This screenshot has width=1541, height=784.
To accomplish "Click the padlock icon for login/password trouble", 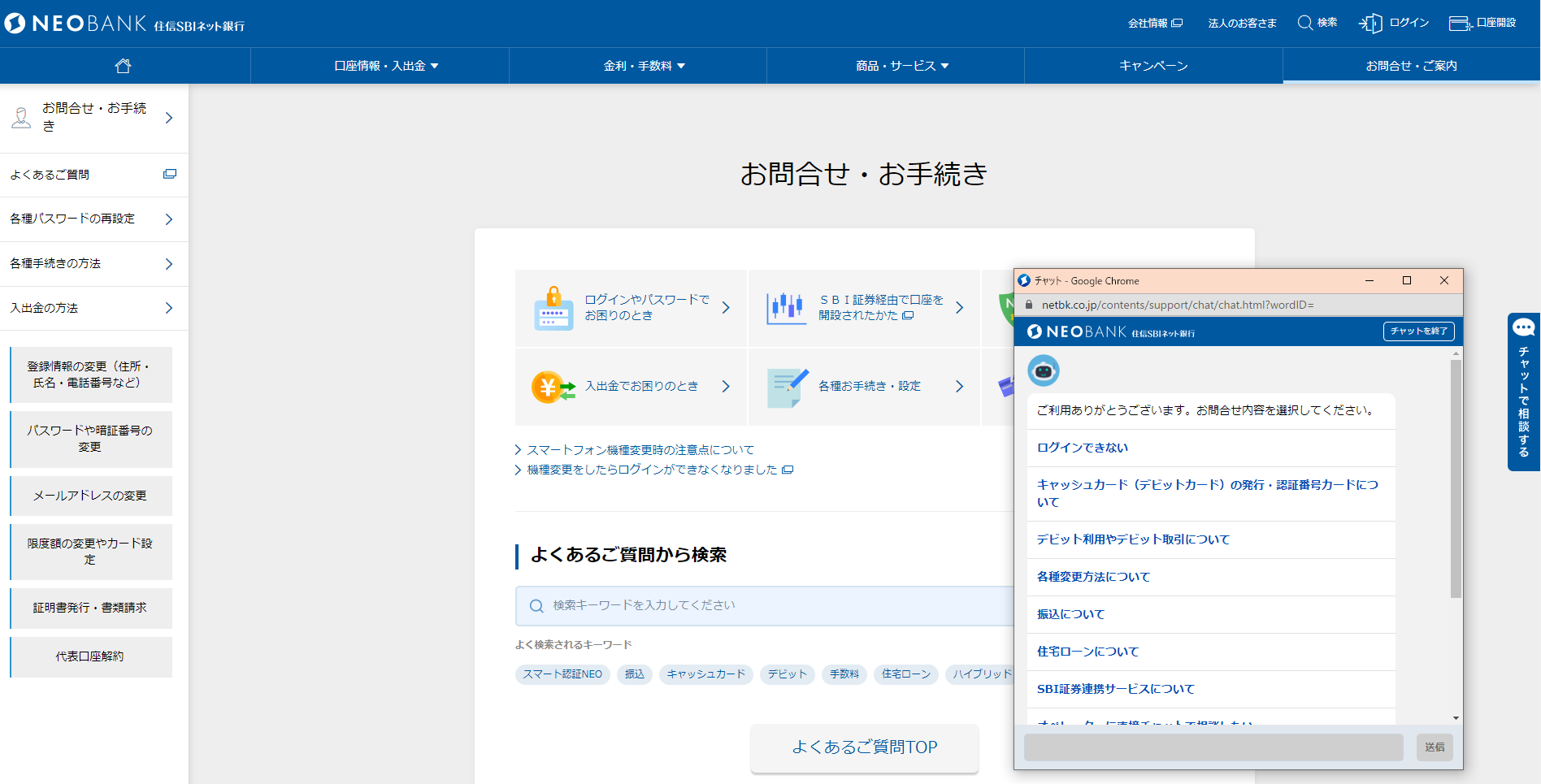I will [553, 308].
